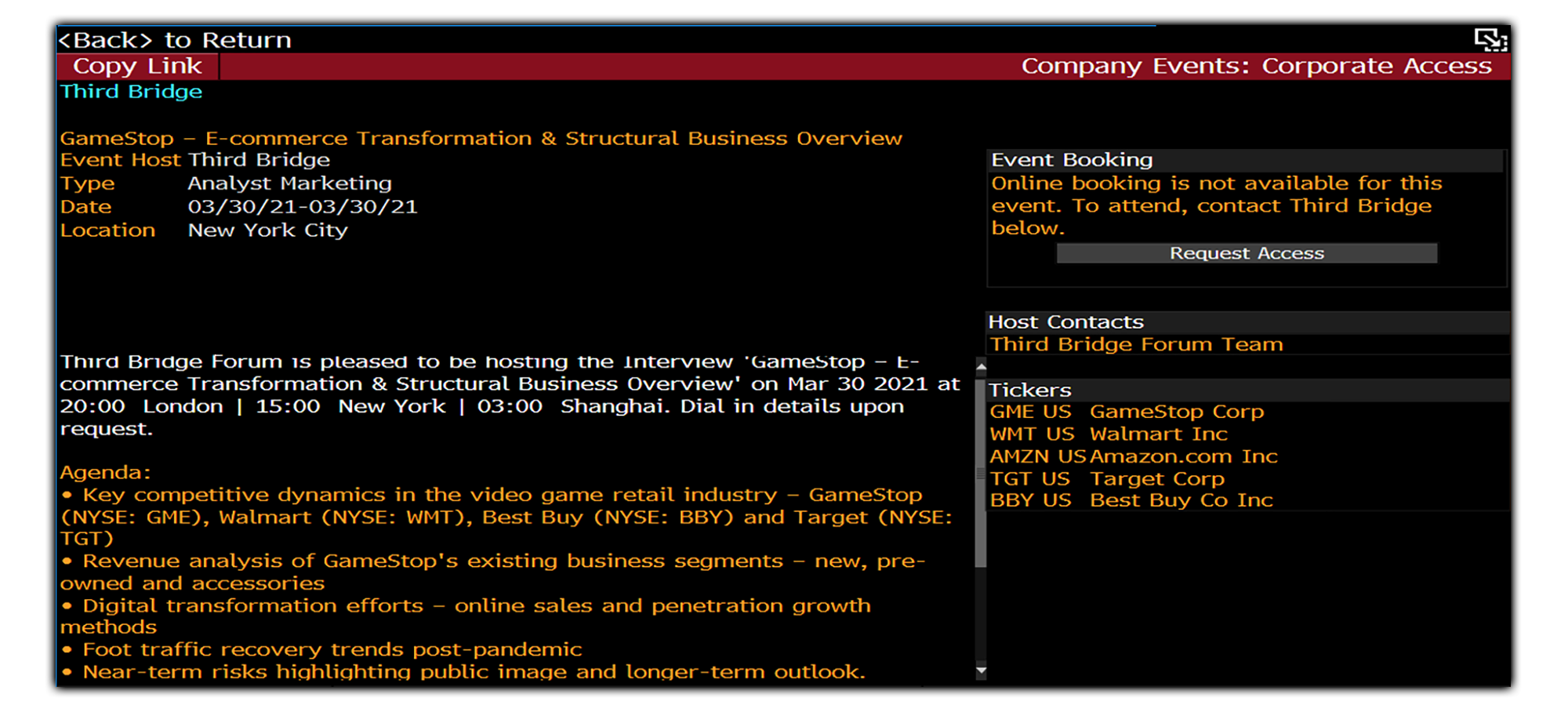Click the 'Revenue analysis of GameStop's existing' bullet

point(493,572)
